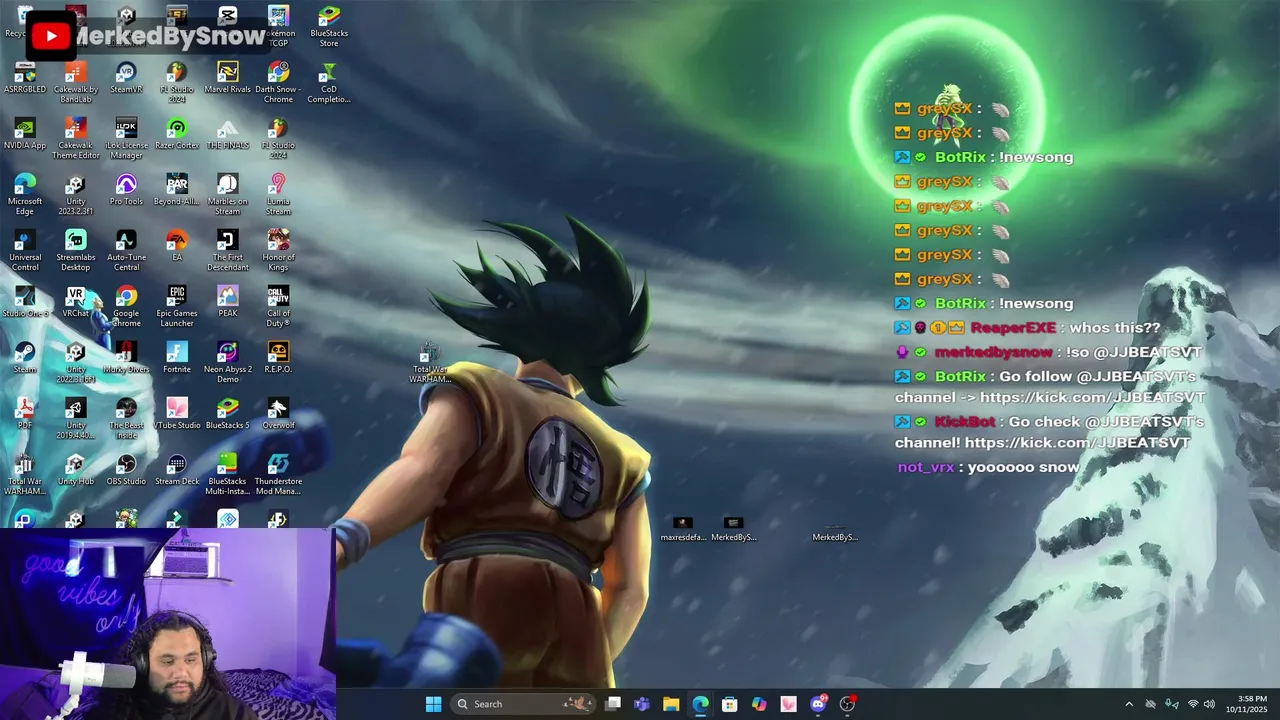Open the Lumia Stream shortcut
Screen dimensions: 1280x720
click(278, 194)
